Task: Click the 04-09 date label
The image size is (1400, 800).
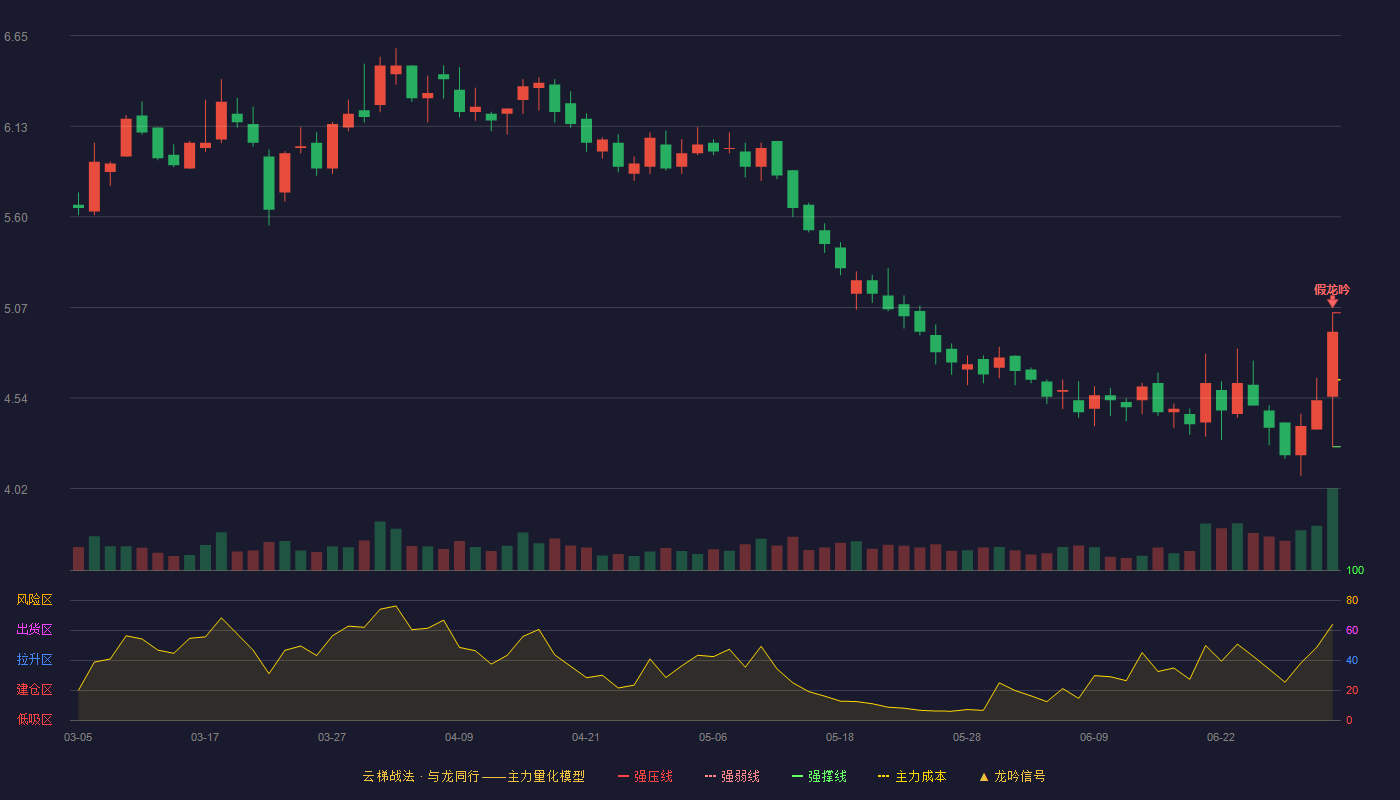Action: click(459, 737)
